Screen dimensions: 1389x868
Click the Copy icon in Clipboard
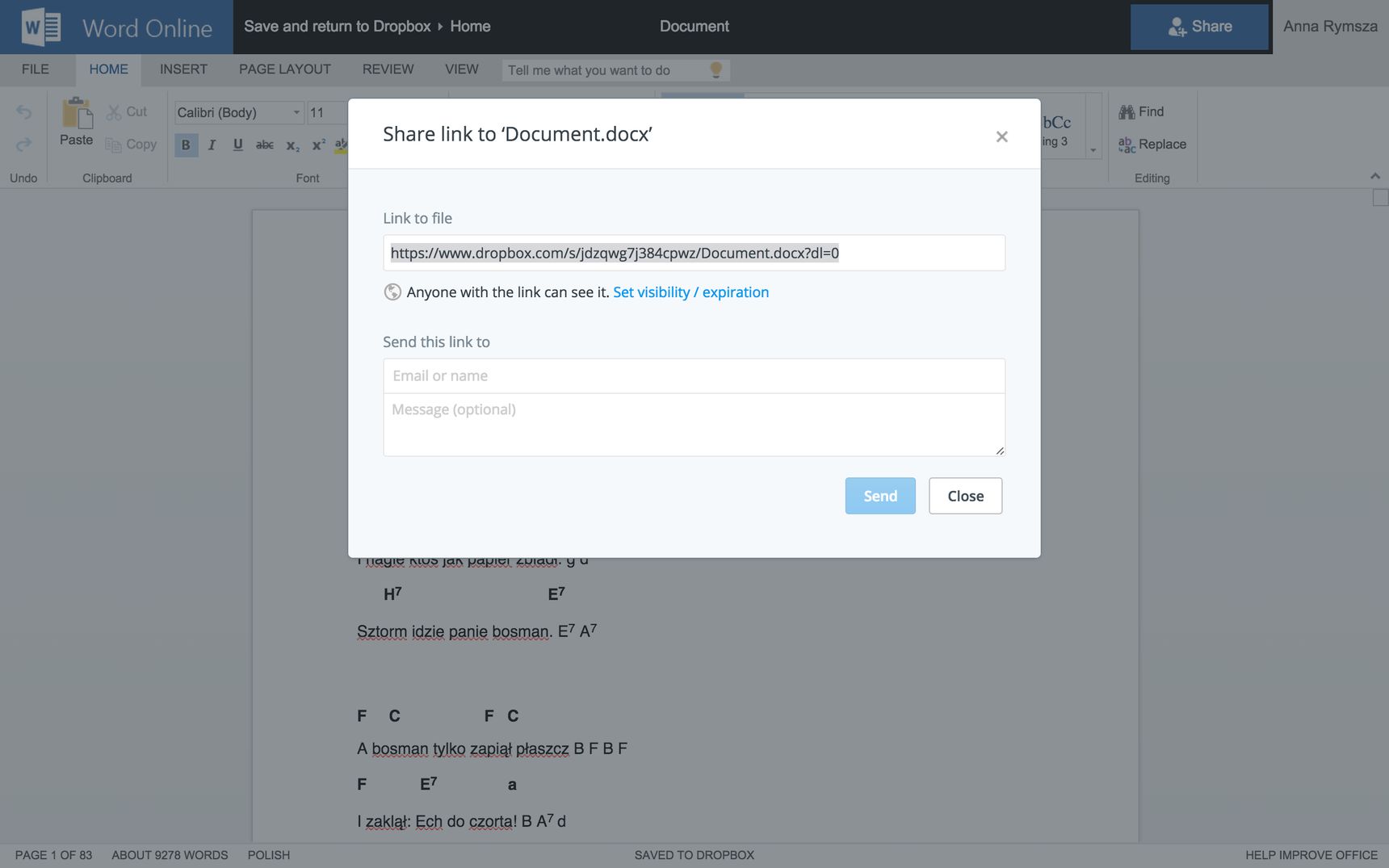click(113, 145)
